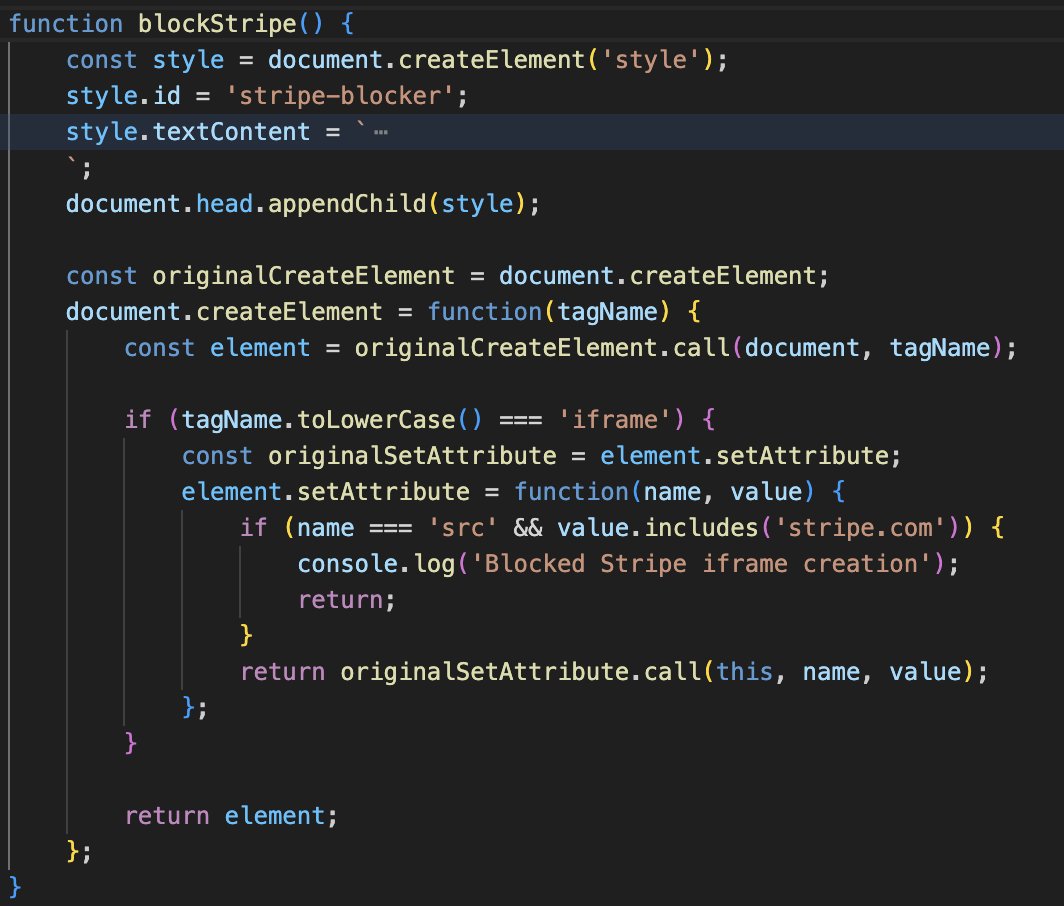Image resolution: width=1064 pixels, height=906 pixels.
Task: Click the 'style' string in createElement
Action: (x=651, y=60)
